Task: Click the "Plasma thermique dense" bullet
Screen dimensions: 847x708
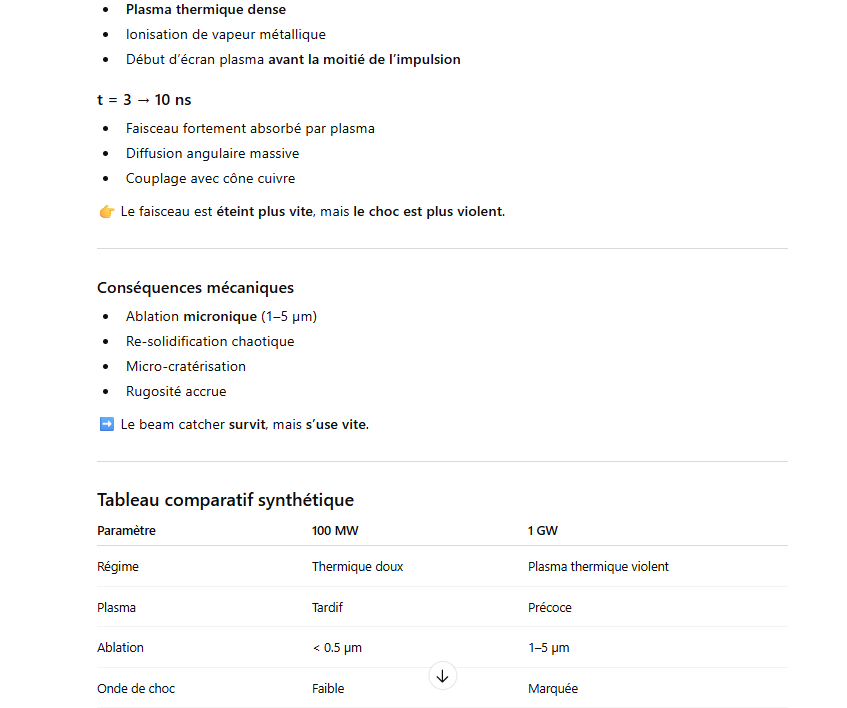Action: pyautogui.click(x=205, y=10)
